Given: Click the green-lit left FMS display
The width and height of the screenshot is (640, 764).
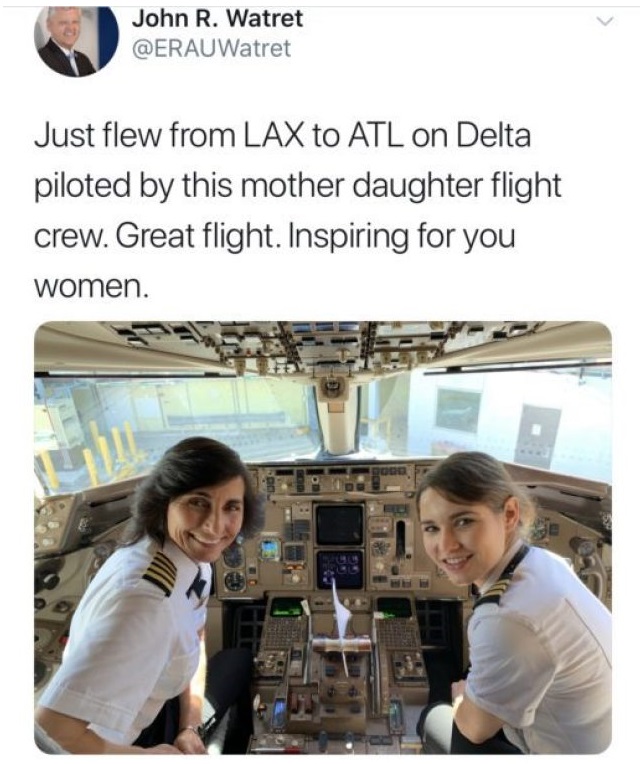Looking at the screenshot, I should [287, 607].
